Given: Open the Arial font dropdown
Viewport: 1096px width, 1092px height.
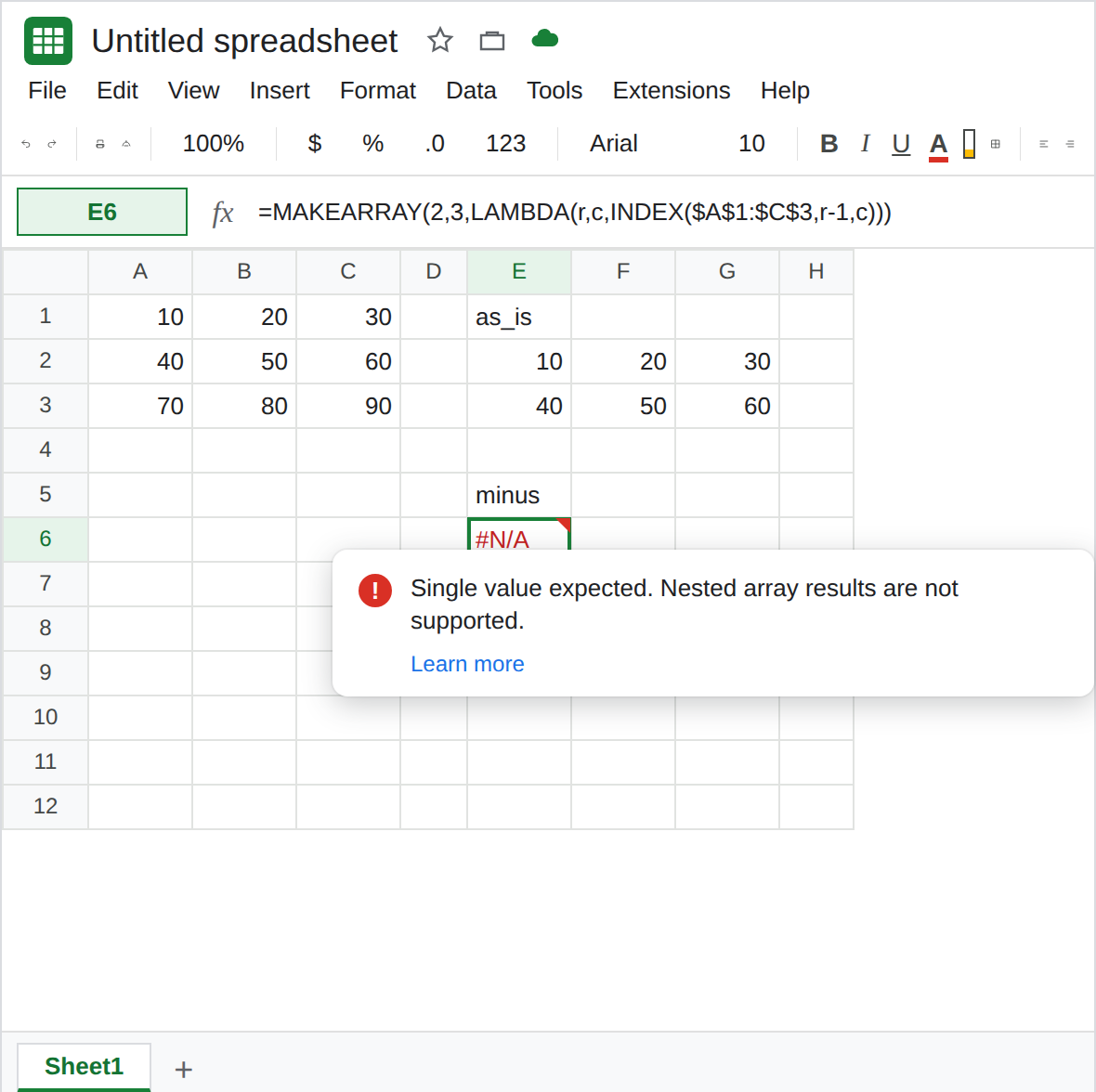Looking at the screenshot, I should (x=614, y=143).
